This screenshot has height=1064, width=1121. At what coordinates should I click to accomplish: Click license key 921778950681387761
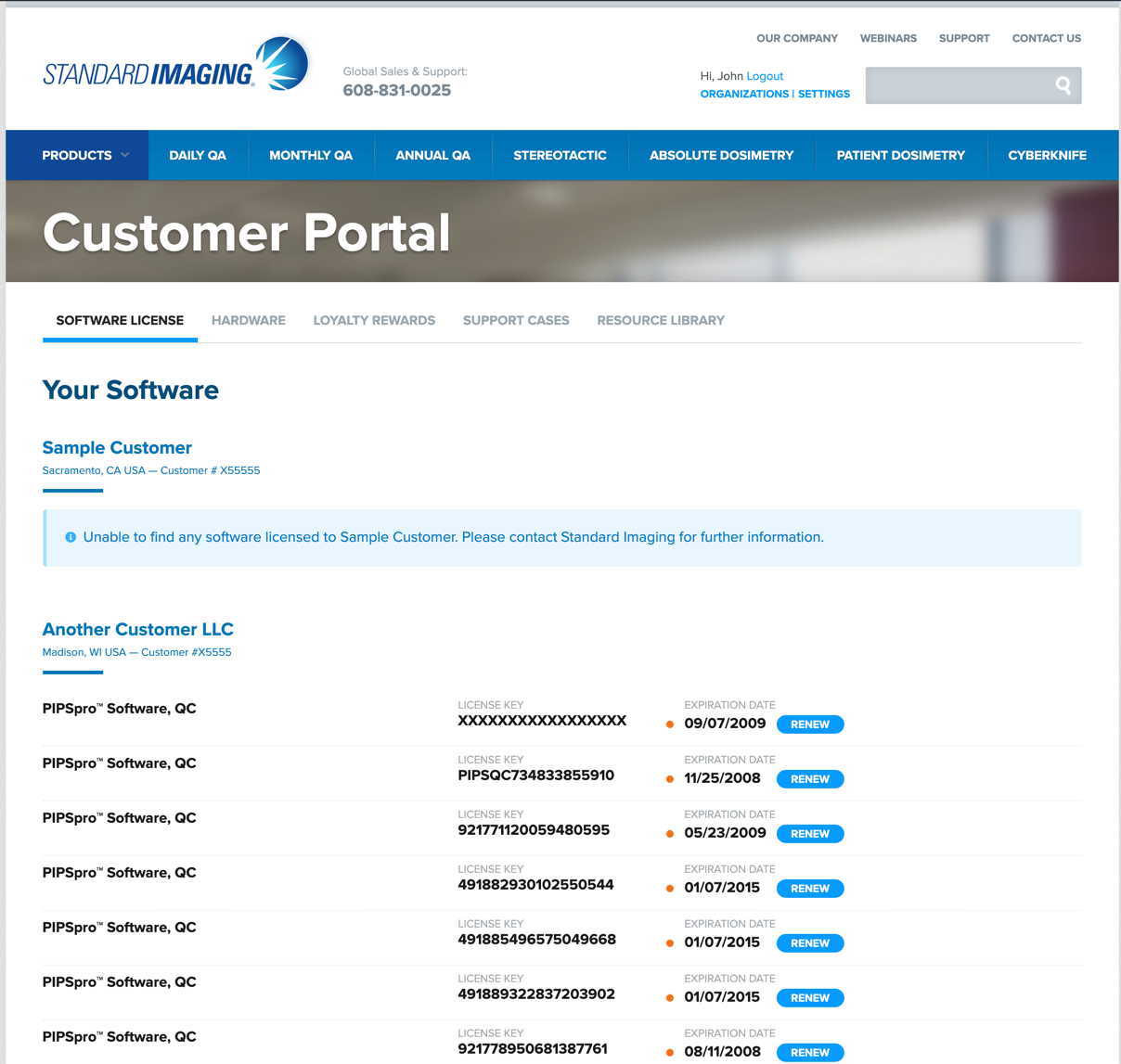(533, 1049)
